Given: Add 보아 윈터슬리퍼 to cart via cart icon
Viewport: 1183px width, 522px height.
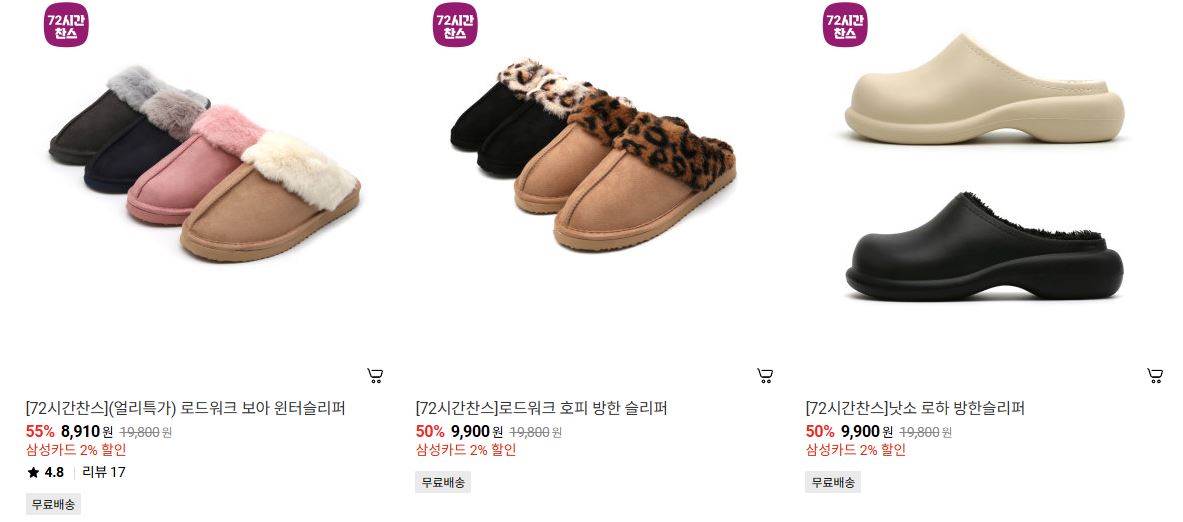Looking at the screenshot, I should click(x=375, y=375).
